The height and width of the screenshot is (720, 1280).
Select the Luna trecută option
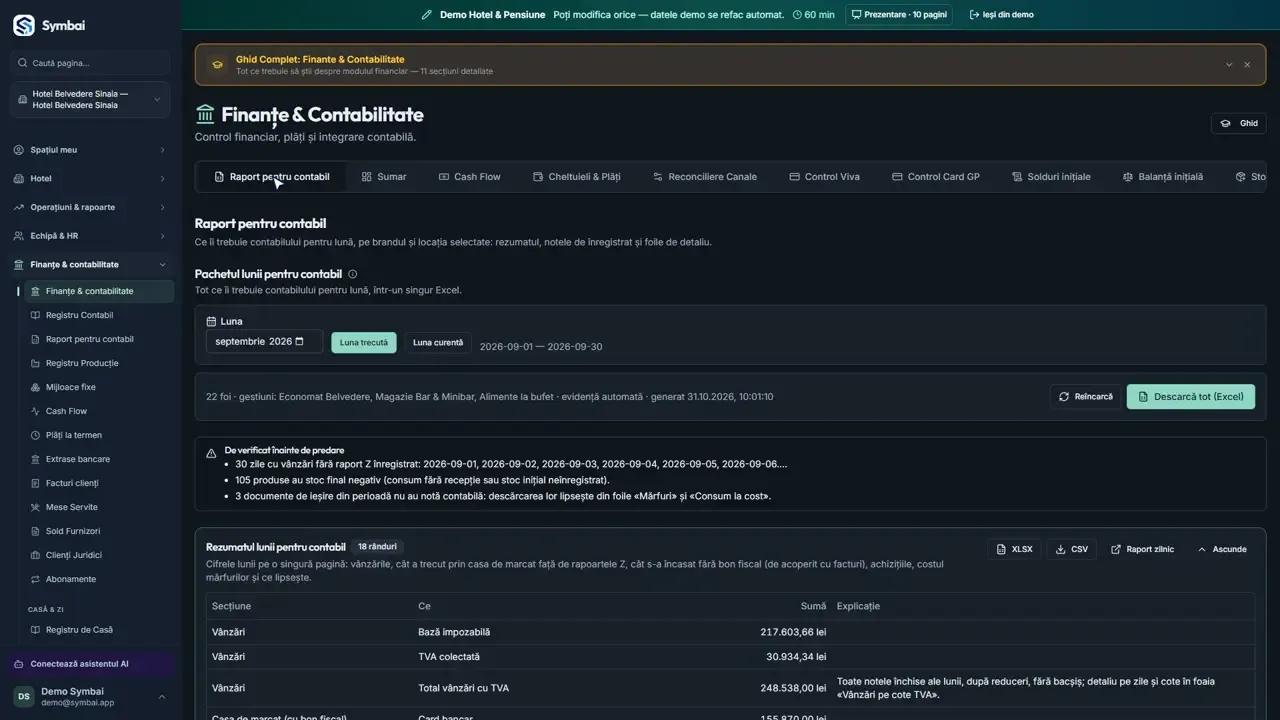click(x=364, y=342)
